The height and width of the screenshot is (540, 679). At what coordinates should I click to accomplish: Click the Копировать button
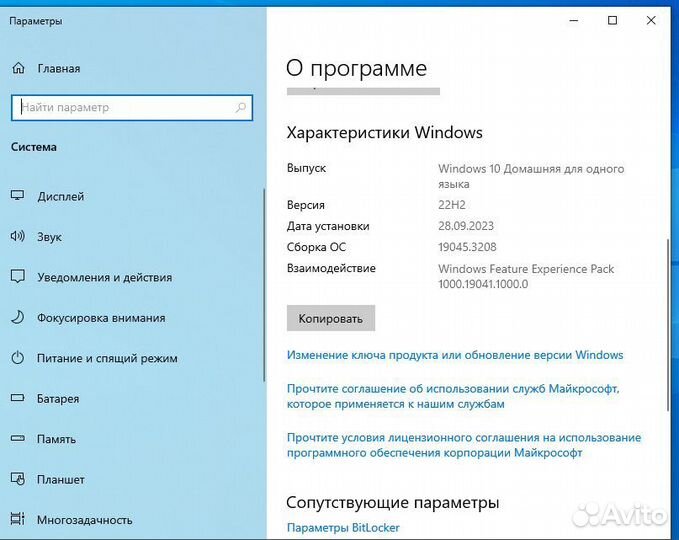click(x=331, y=318)
